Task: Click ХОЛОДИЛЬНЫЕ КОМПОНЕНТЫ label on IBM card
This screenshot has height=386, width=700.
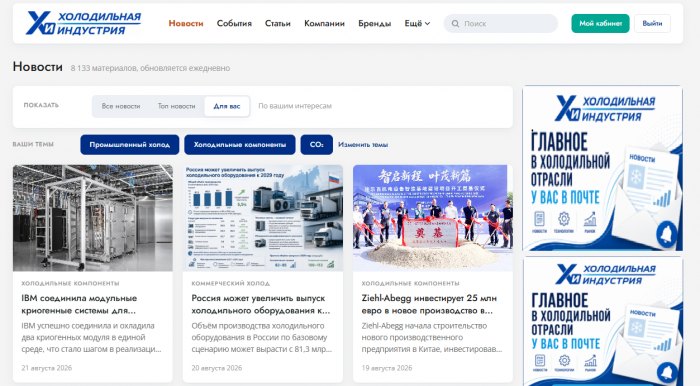Action: point(70,283)
